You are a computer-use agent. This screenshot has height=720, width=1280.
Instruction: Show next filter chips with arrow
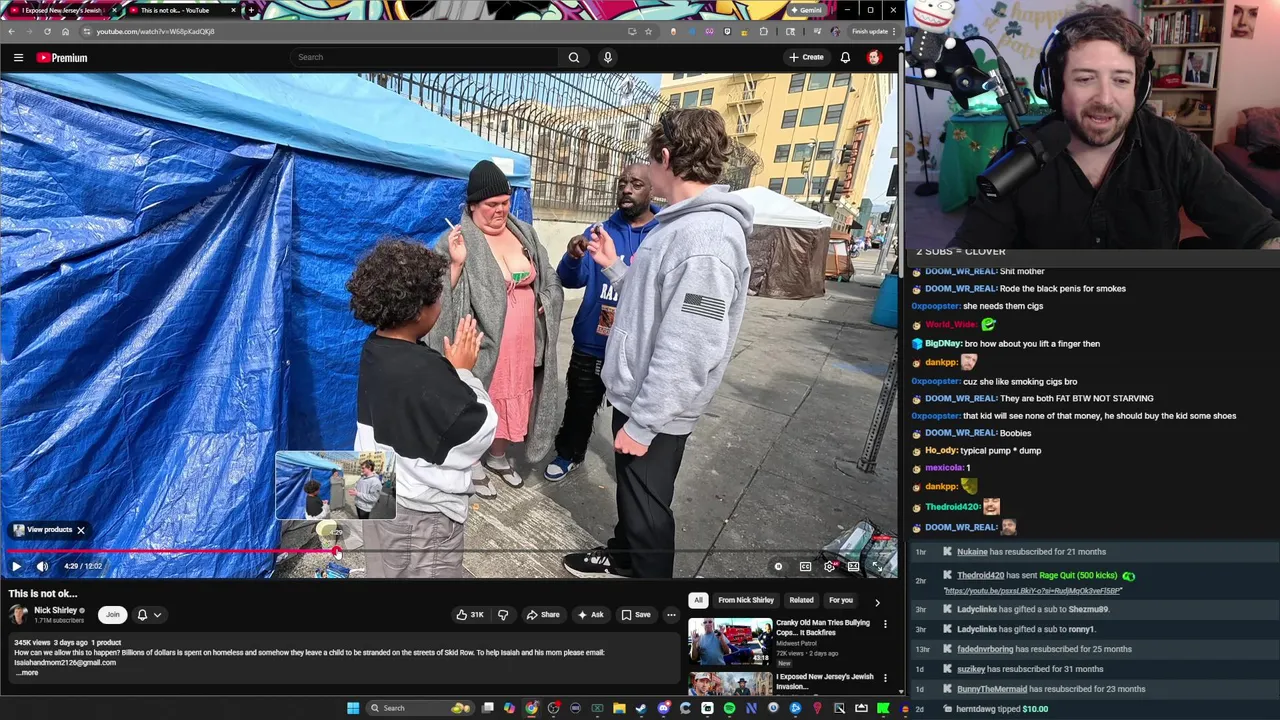(x=877, y=601)
